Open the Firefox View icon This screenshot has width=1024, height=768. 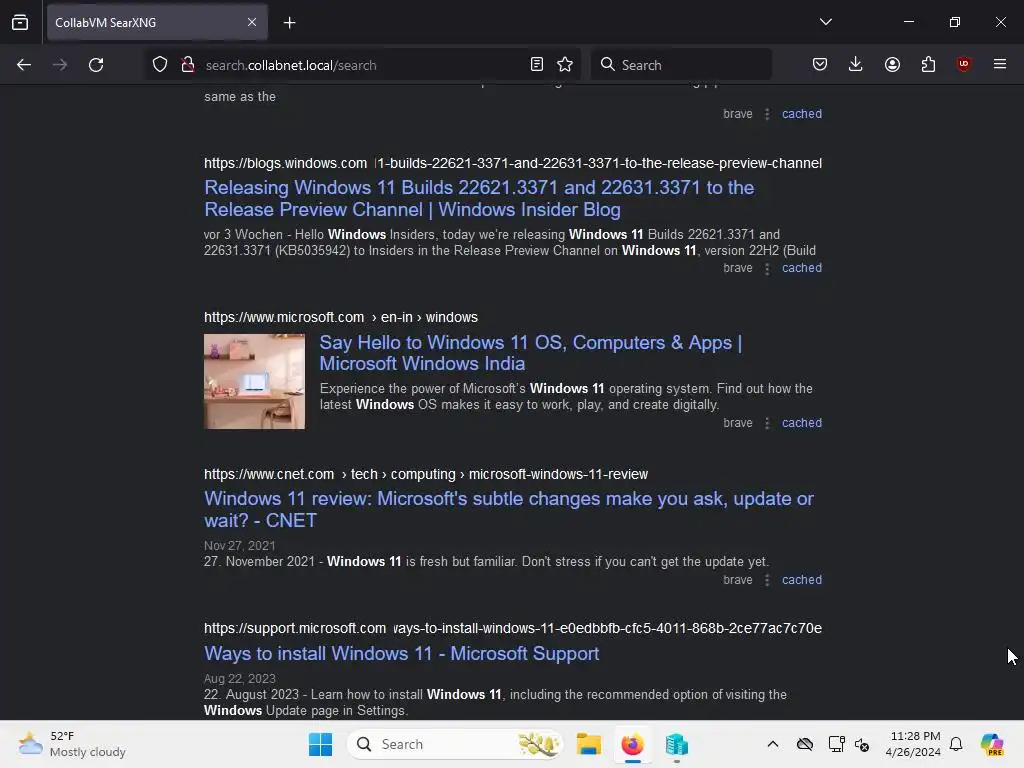[20, 22]
